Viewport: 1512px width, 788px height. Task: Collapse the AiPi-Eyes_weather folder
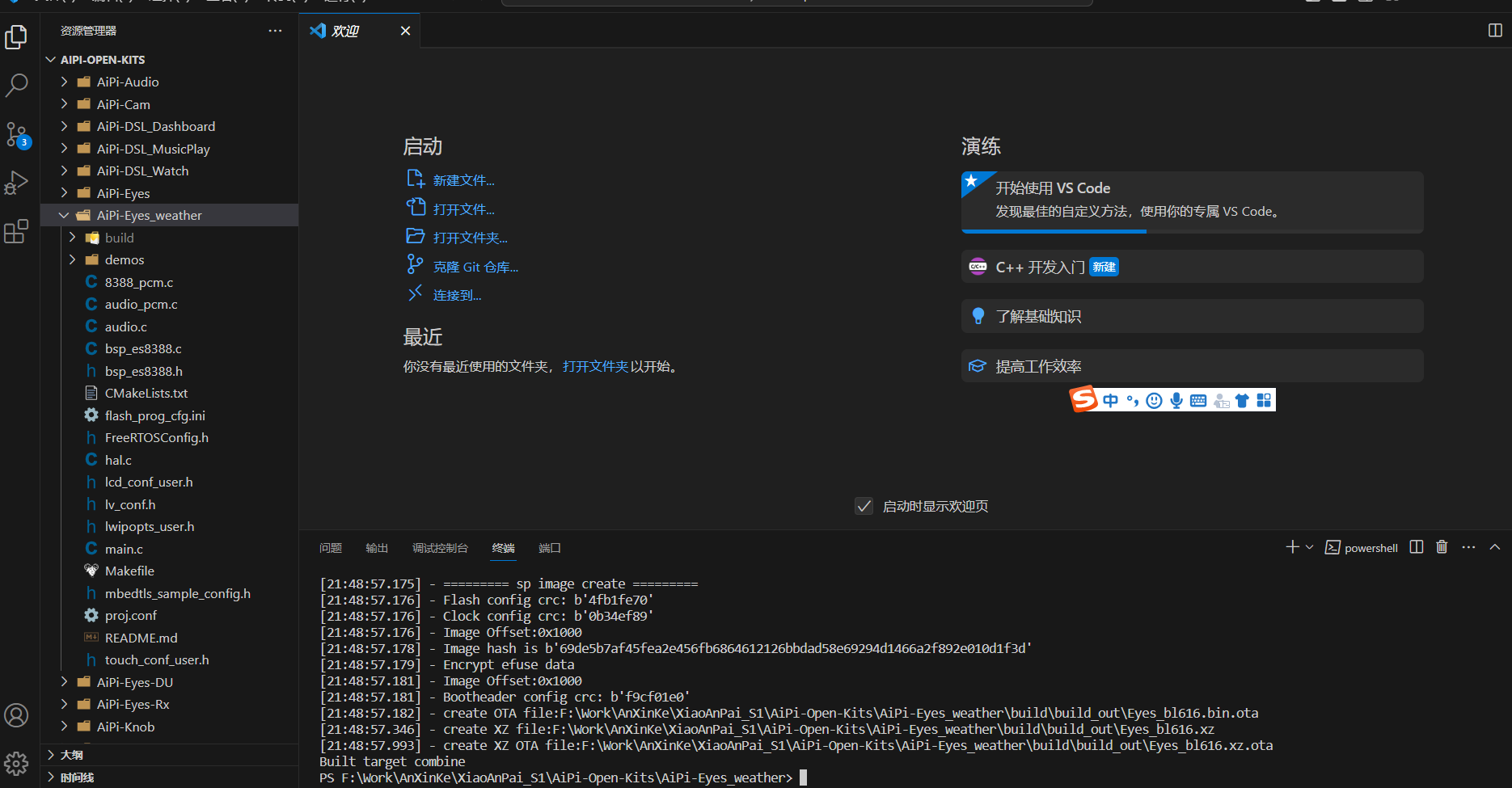170,215
